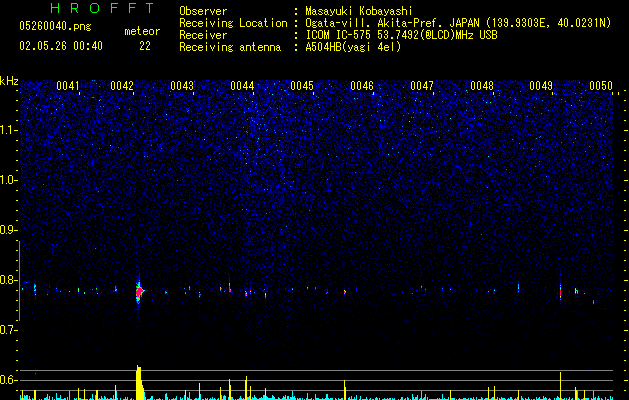Click the meteor count 22
This screenshot has height=400, width=629.
click(145, 46)
